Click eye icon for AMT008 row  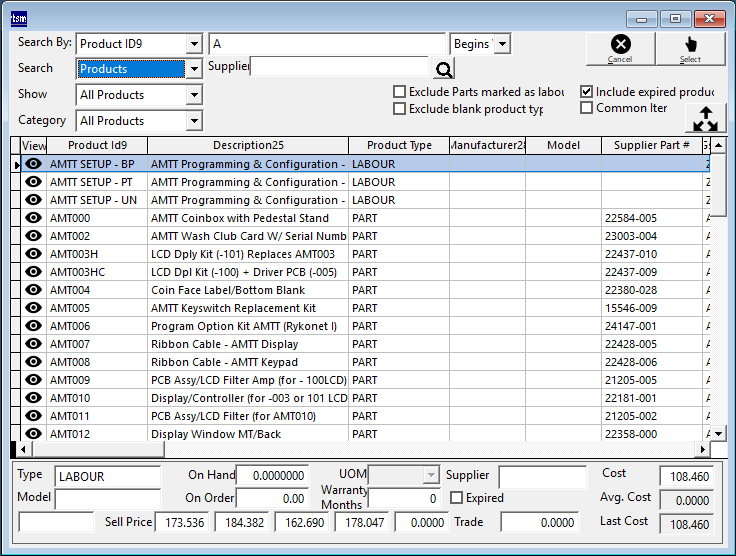click(33, 361)
